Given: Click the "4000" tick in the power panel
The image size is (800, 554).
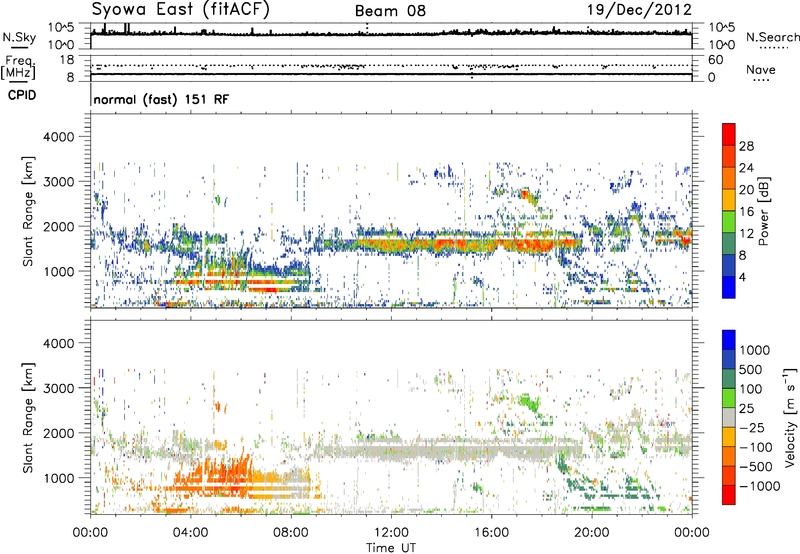Looking at the screenshot, I should click(58, 137).
